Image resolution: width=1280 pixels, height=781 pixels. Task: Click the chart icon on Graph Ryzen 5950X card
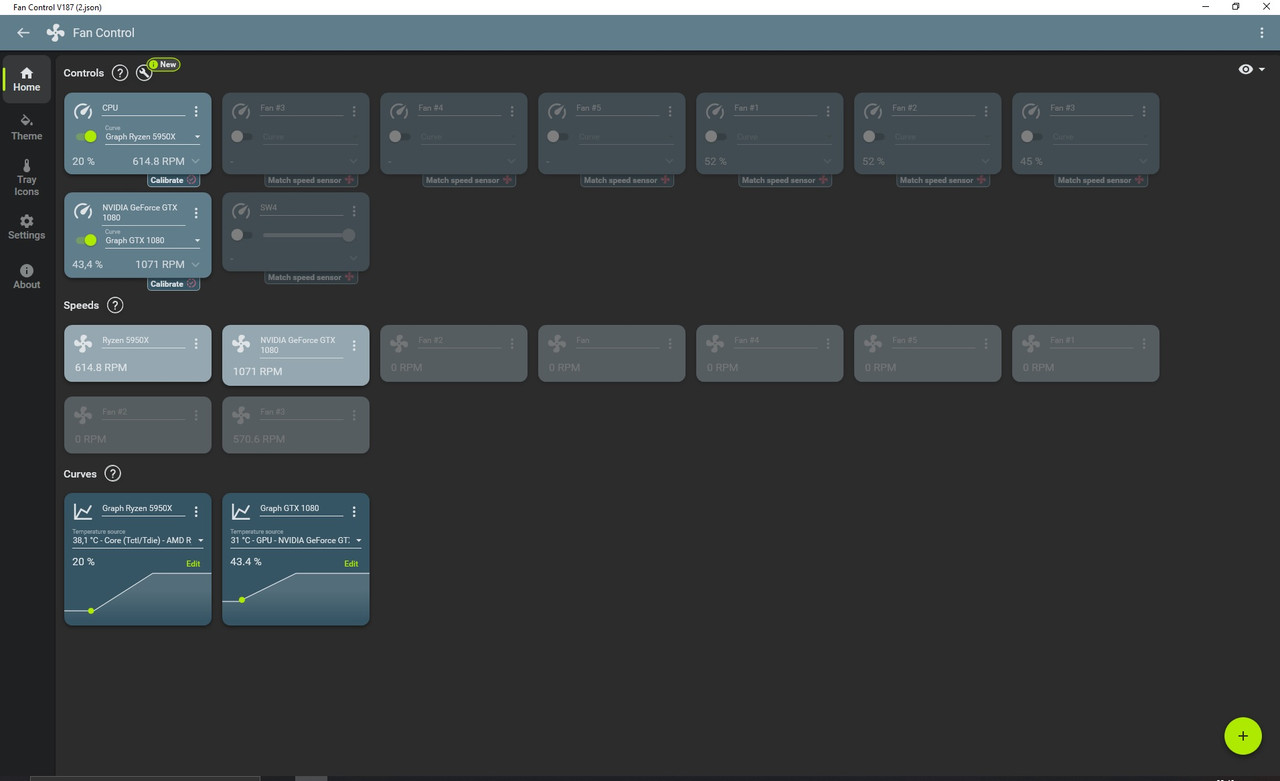click(x=83, y=511)
